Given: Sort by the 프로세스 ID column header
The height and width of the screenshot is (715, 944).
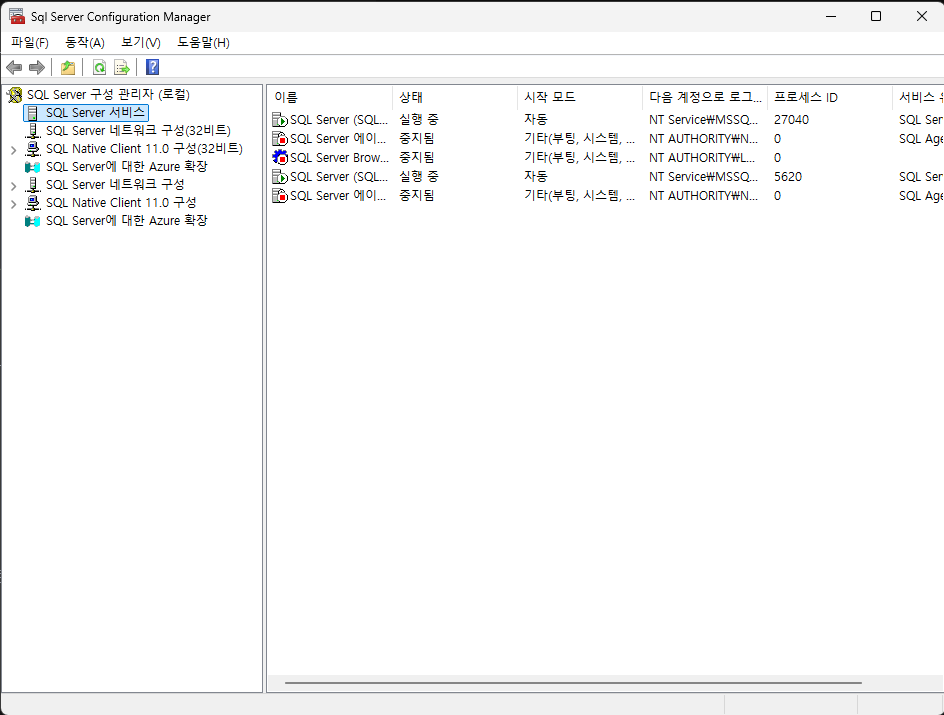Looking at the screenshot, I should click(830, 98).
